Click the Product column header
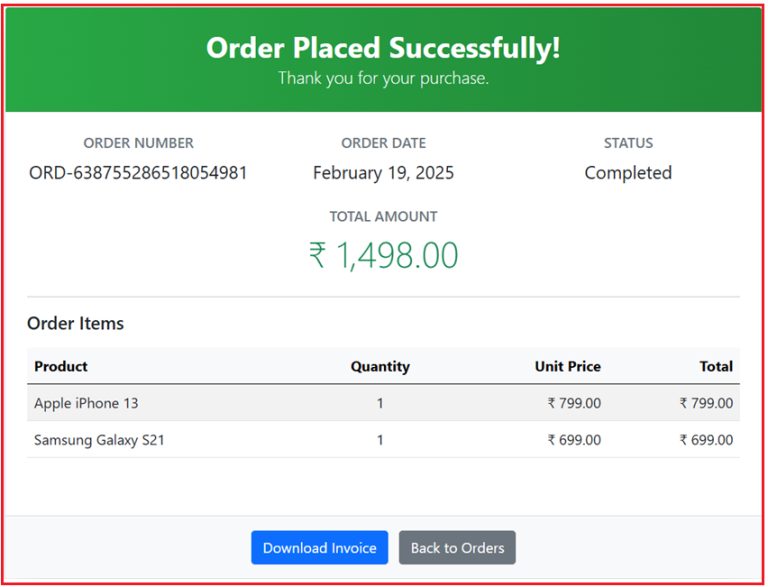The image size is (768, 587). tap(61, 366)
